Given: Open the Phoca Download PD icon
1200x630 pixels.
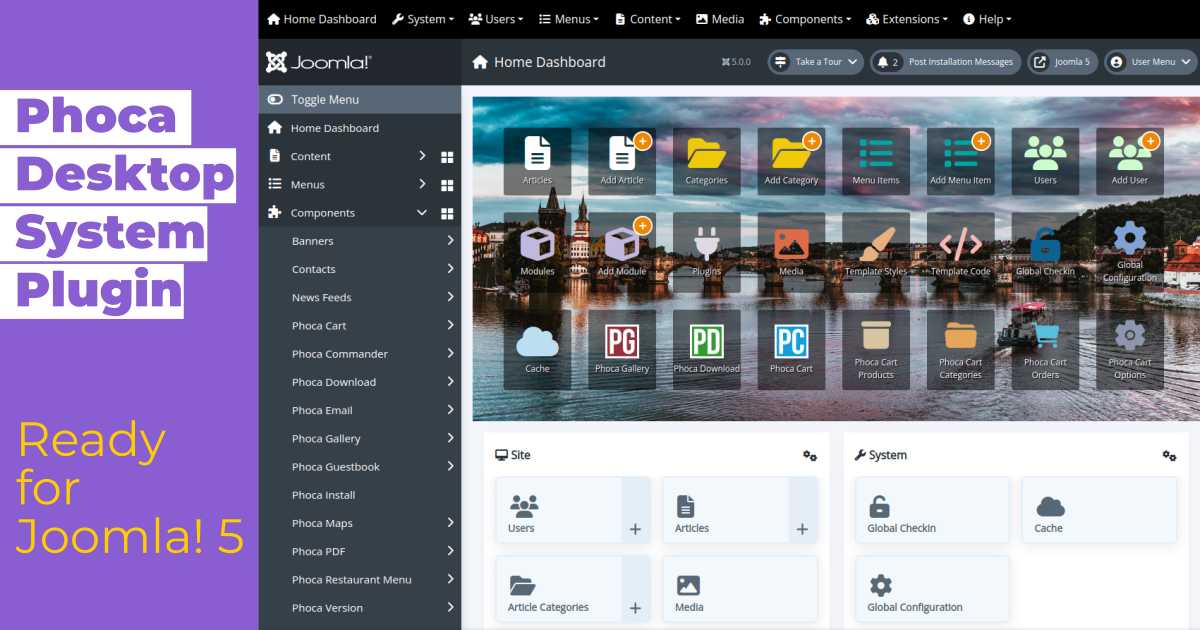Looking at the screenshot, I should click(x=706, y=349).
